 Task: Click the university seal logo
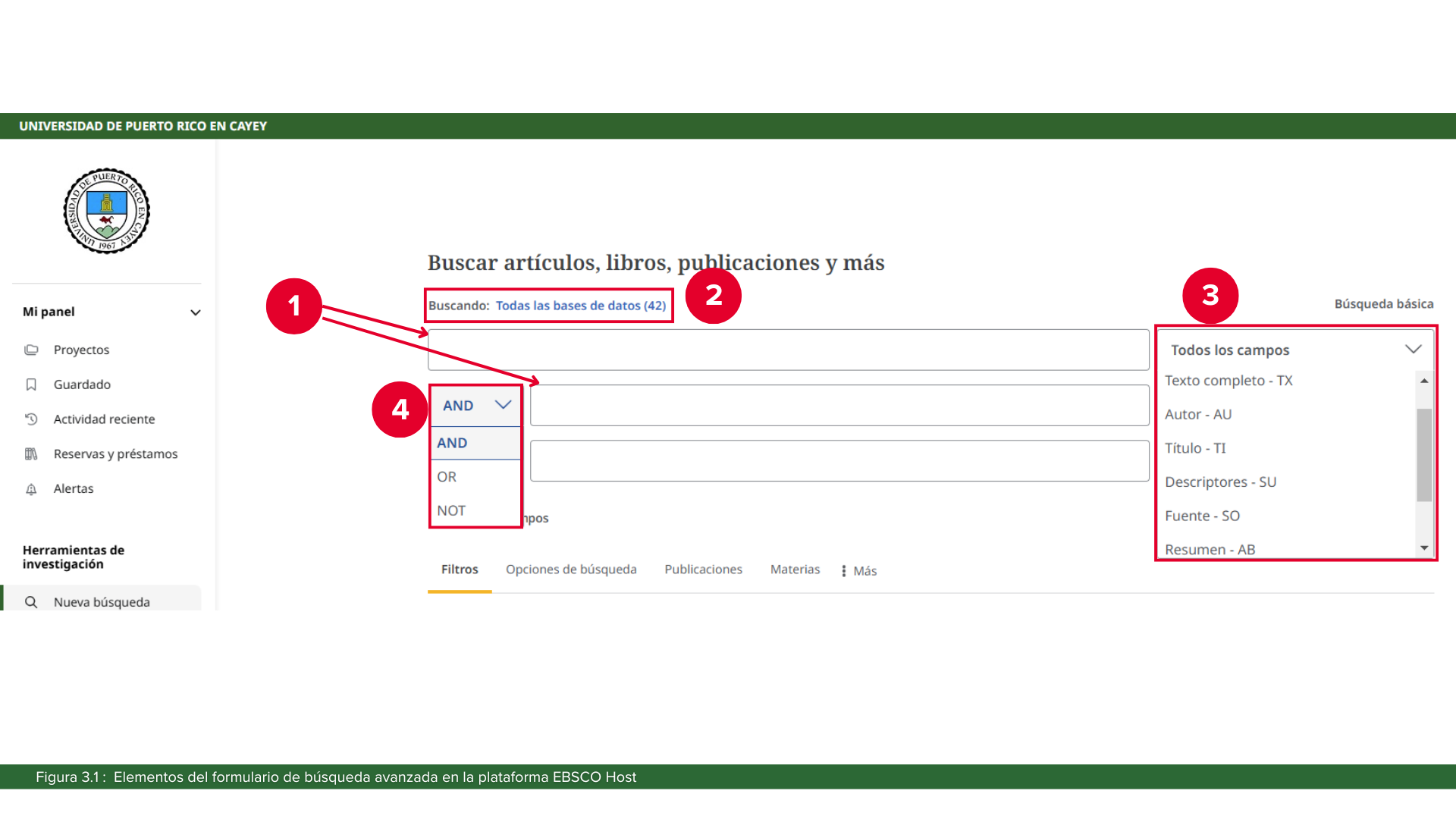[x=106, y=211]
